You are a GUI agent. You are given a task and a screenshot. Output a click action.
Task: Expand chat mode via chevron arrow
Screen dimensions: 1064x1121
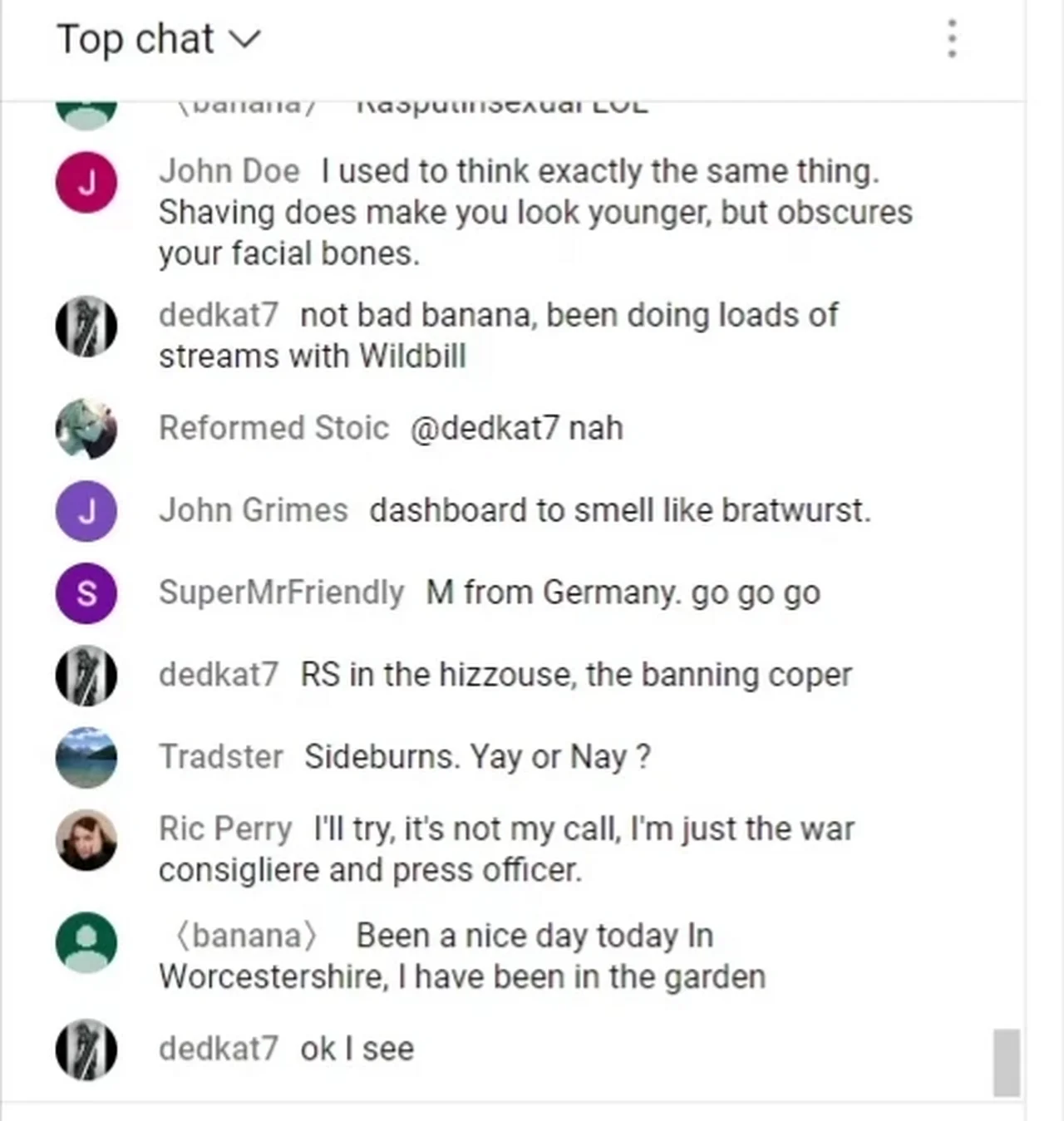[244, 39]
